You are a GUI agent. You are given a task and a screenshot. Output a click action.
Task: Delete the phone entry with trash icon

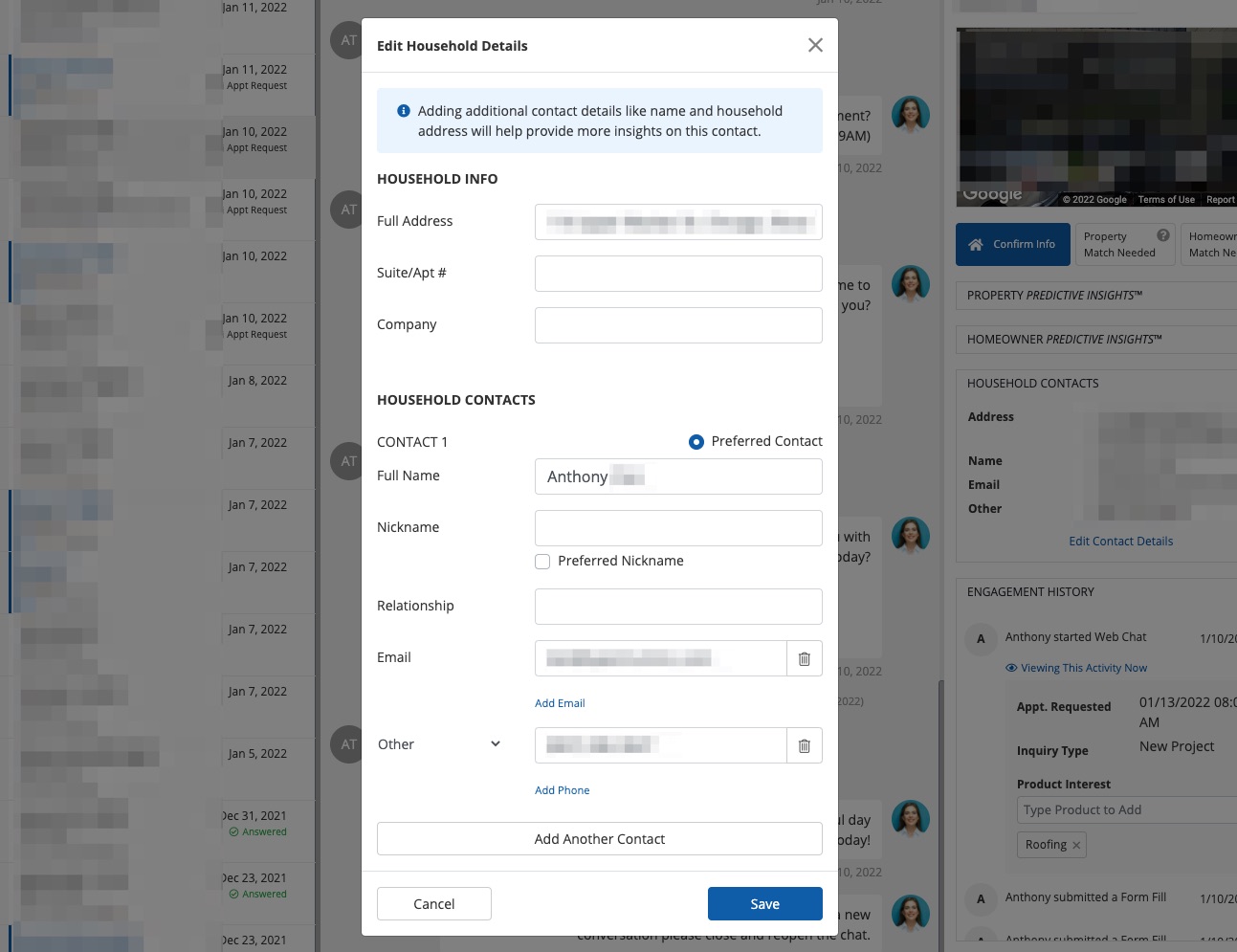point(804,745)
